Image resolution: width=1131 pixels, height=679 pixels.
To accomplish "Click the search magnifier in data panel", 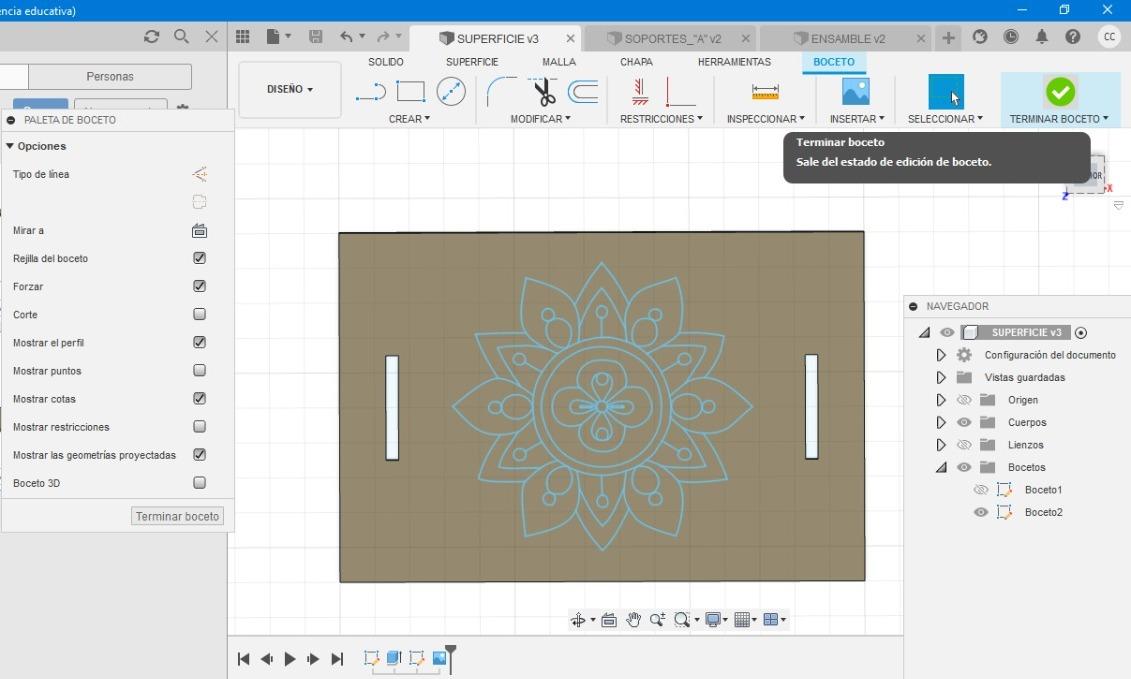I will pos(181,36).
